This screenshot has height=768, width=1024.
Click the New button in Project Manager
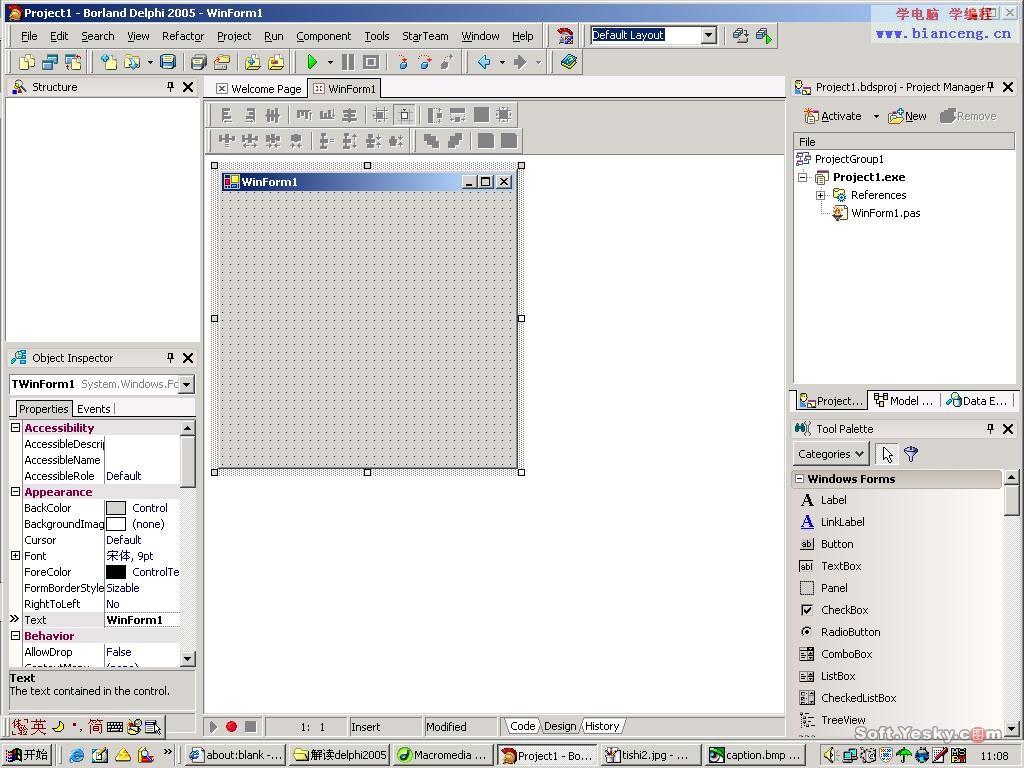[x=907, y=116]
